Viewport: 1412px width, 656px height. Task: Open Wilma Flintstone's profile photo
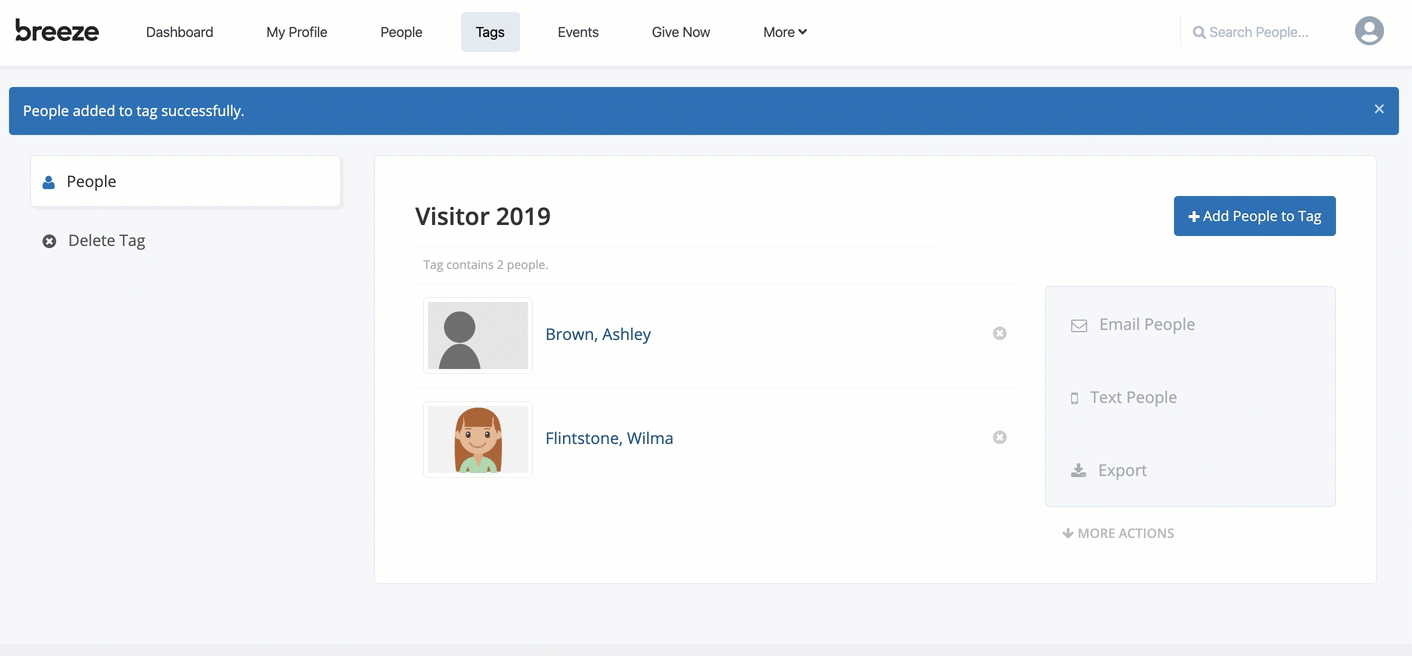point(478,439)
